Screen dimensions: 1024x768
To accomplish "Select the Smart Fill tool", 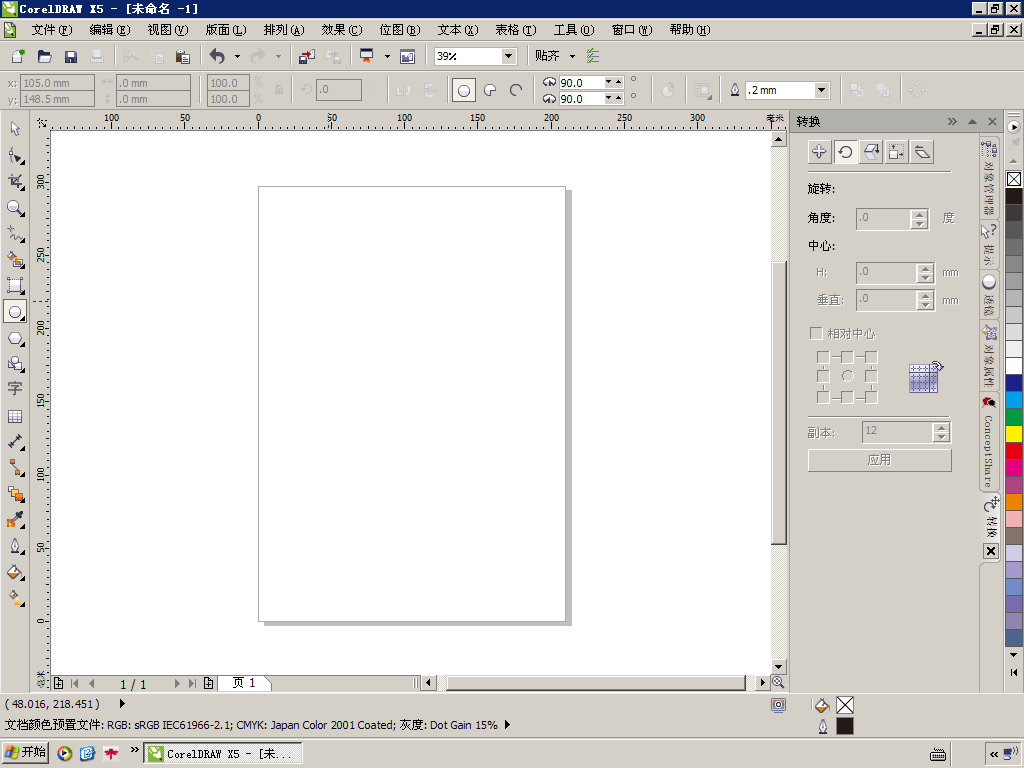I will (15, 259).
